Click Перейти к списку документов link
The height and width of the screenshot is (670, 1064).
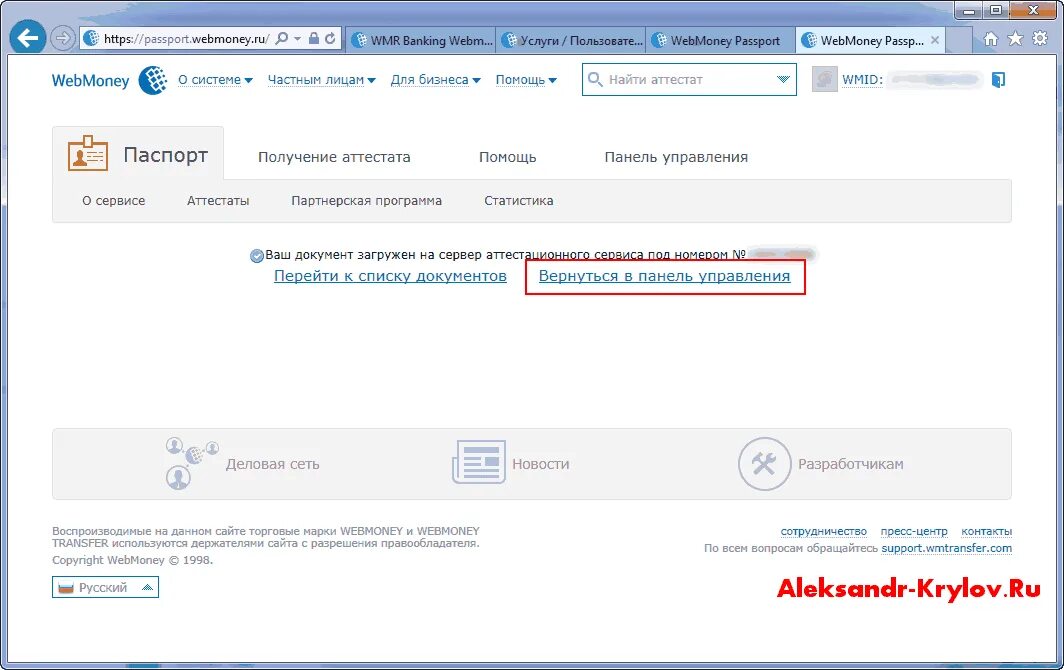click(x=390, y=276)
